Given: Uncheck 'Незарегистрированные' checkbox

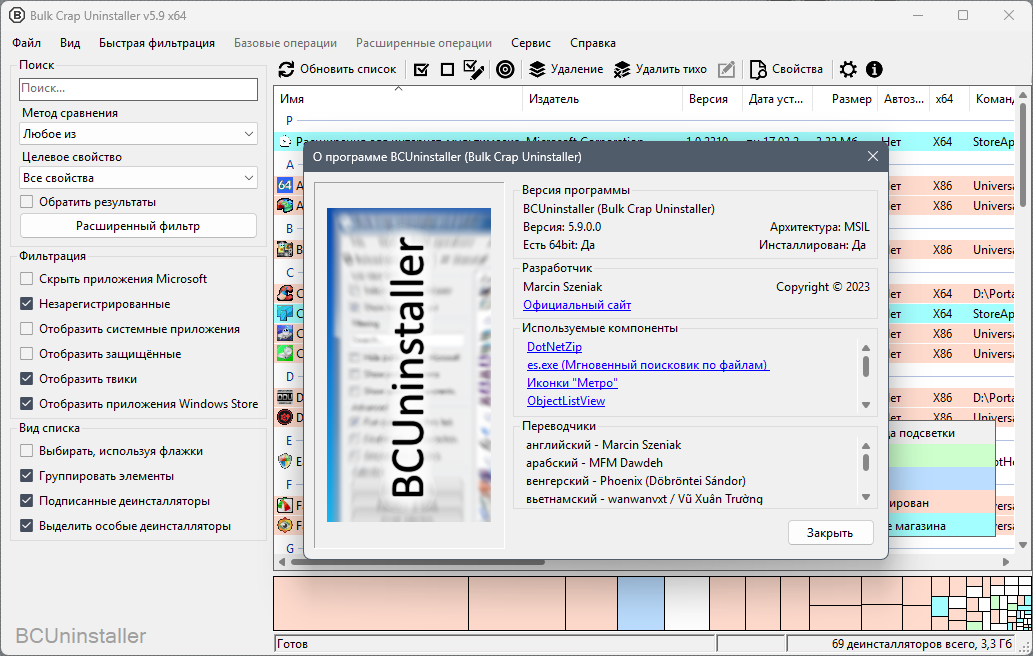Looking at the screenshot, I should 26,304.
